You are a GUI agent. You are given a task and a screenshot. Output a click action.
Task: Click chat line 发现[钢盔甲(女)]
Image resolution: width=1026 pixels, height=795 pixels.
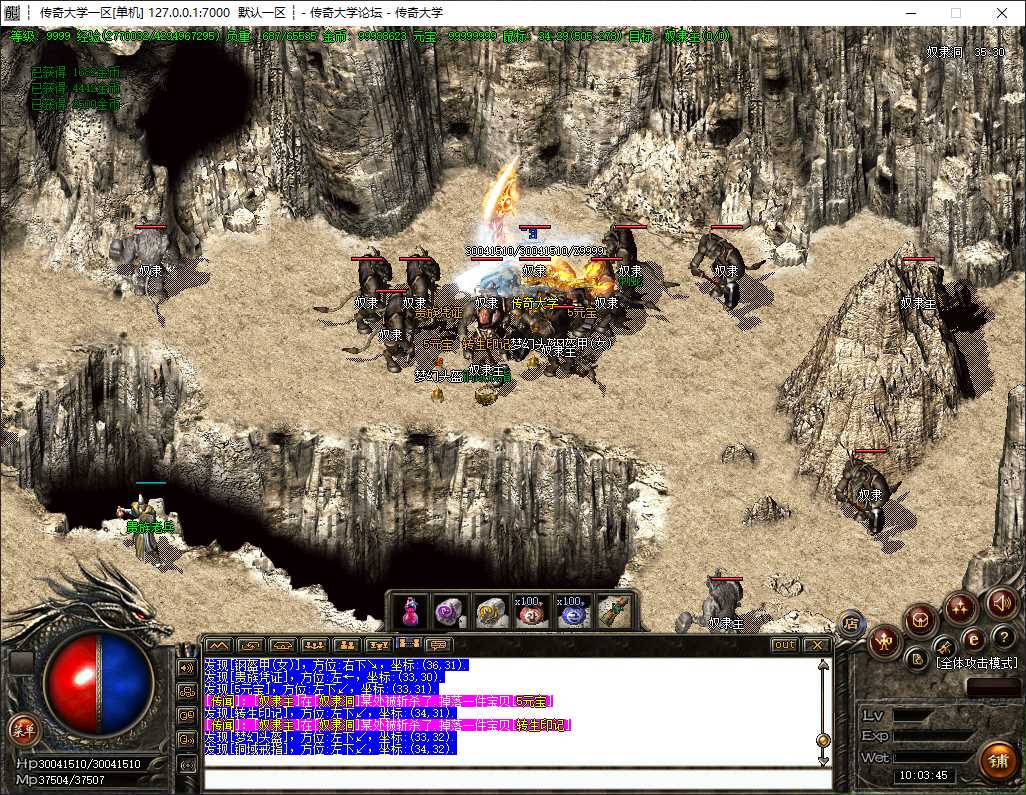pyautogui.click(x=336, y=665)
